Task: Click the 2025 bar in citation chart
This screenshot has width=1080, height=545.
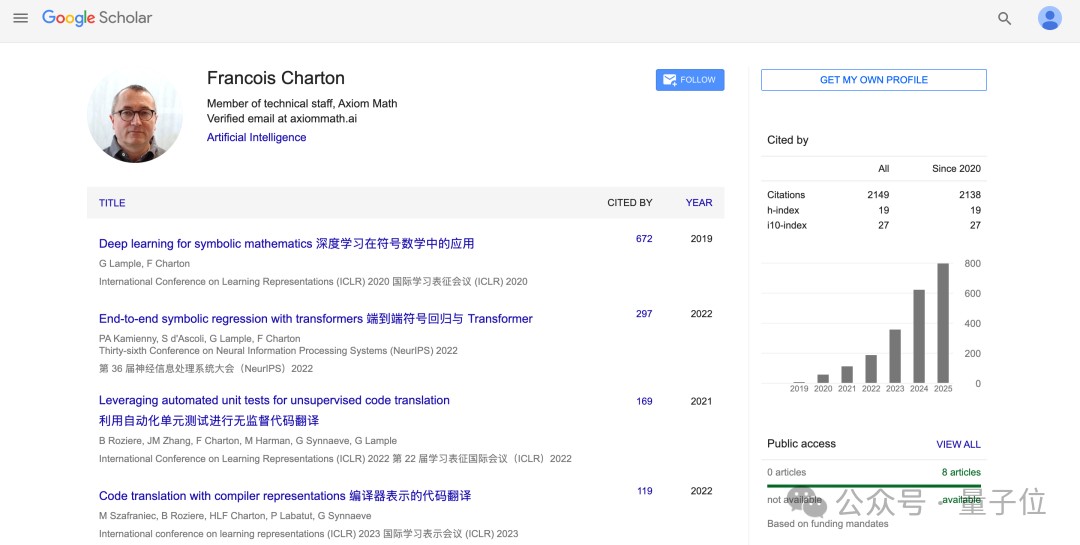Action: [943, 322]
